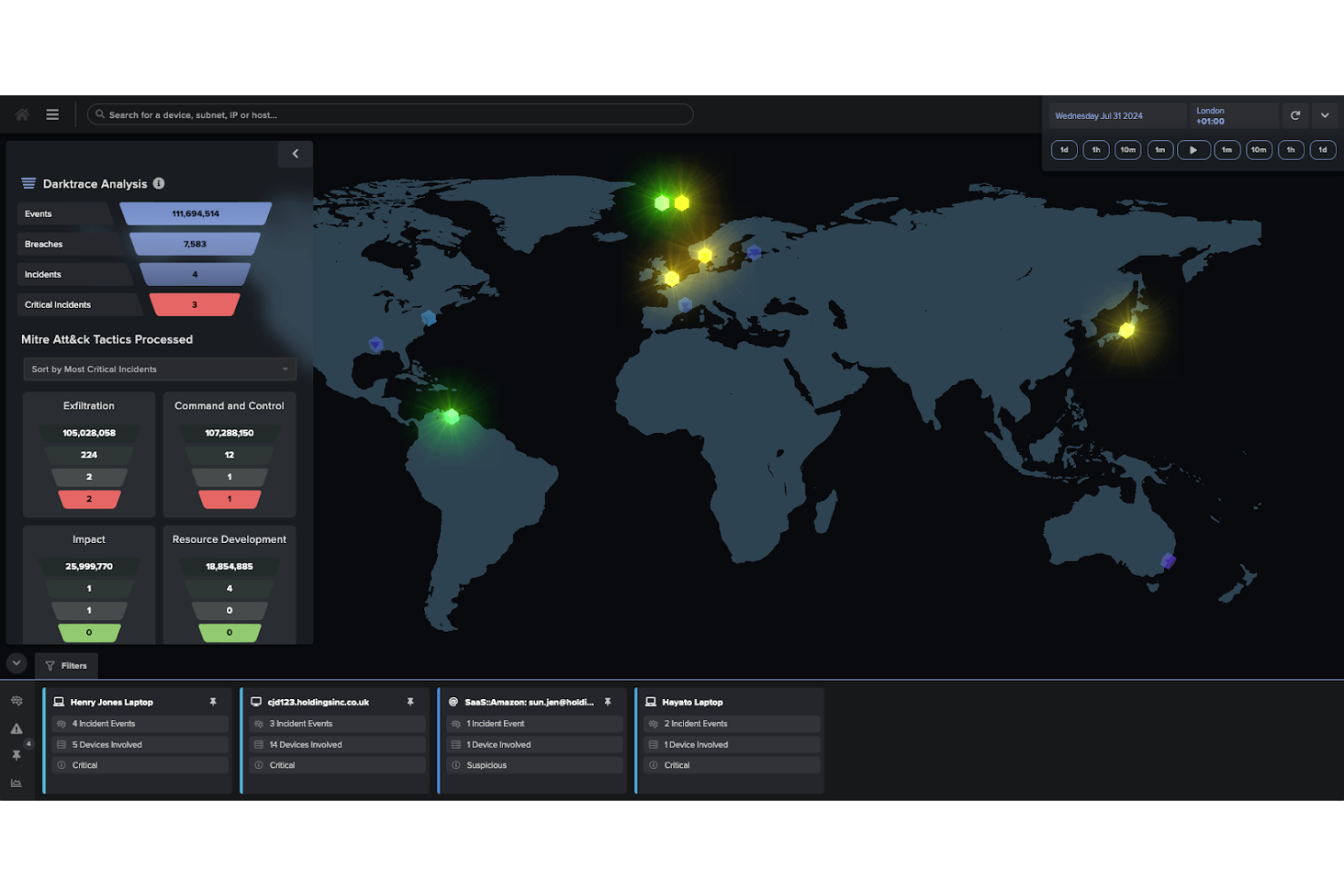Open pinned items via sidebar pin icon
The width and height of the screenshot is (1344, 896).
[16, 755]
